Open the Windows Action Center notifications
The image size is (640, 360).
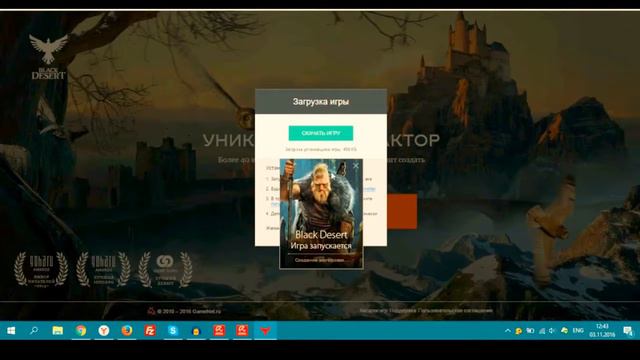[628, 331]
